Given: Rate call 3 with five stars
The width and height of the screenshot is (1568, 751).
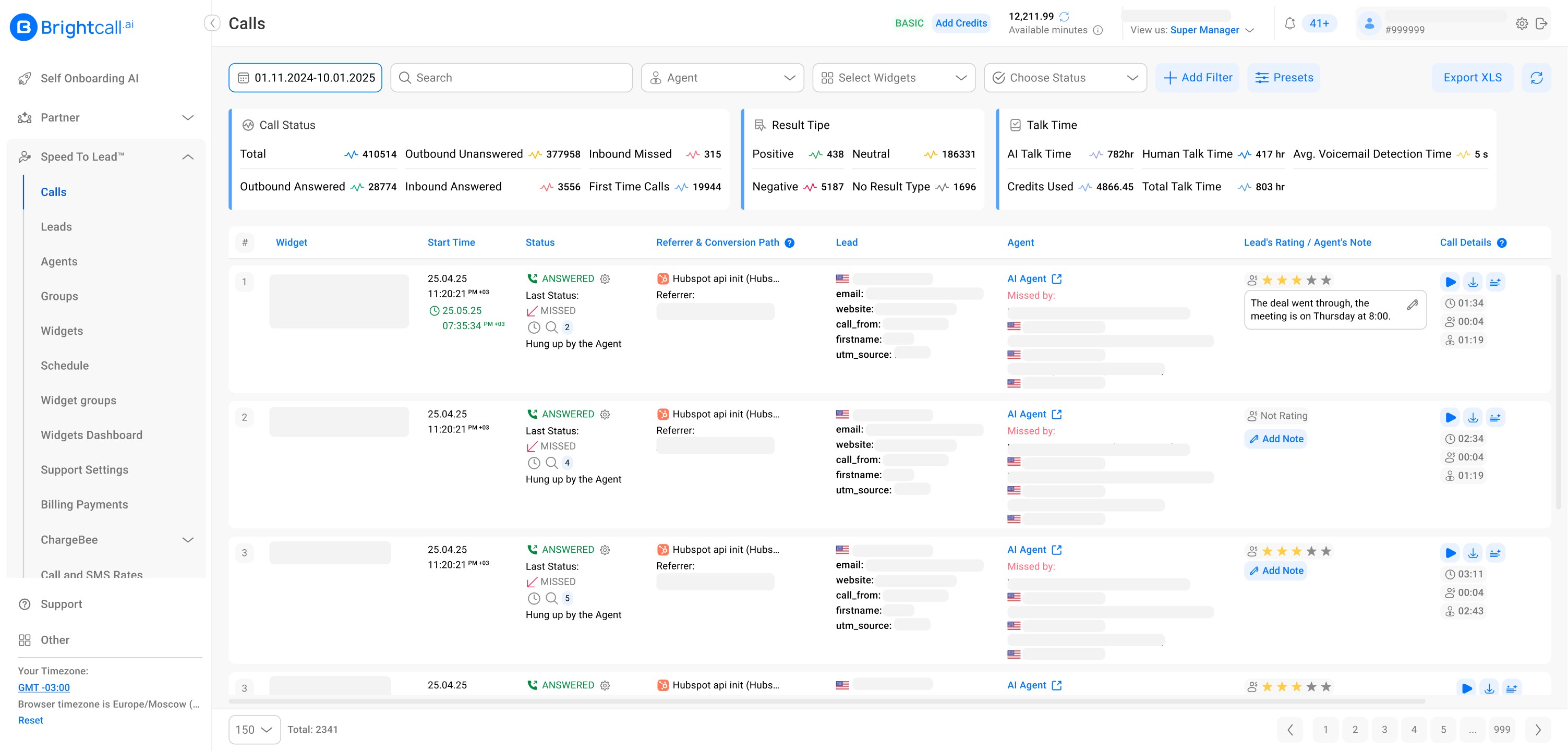Looking at the screenshot, I should click(1326, 551).
